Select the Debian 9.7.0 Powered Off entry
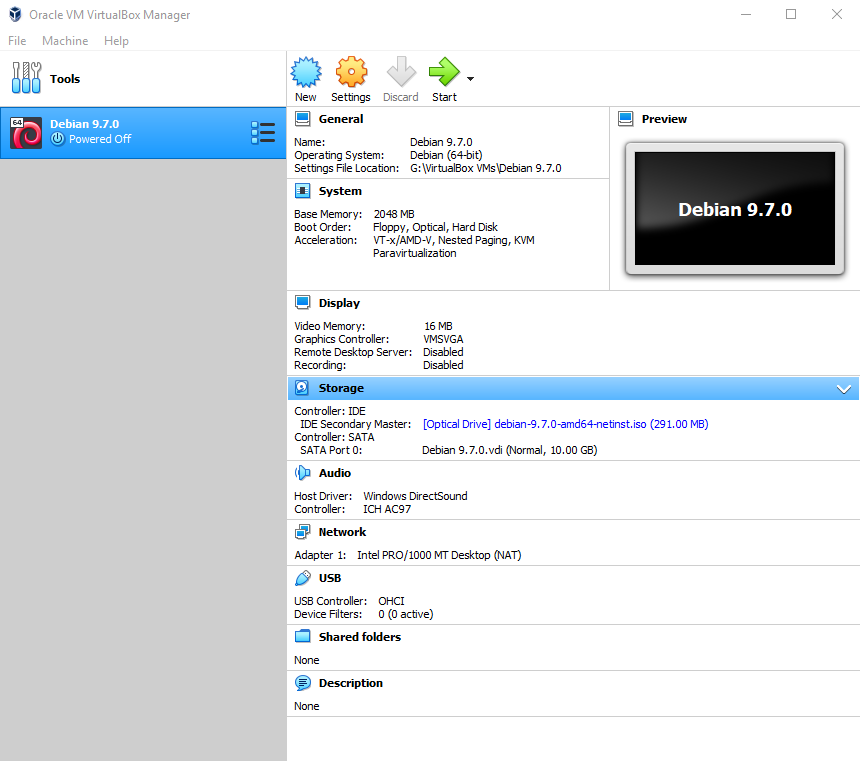 tap(143, 133)
